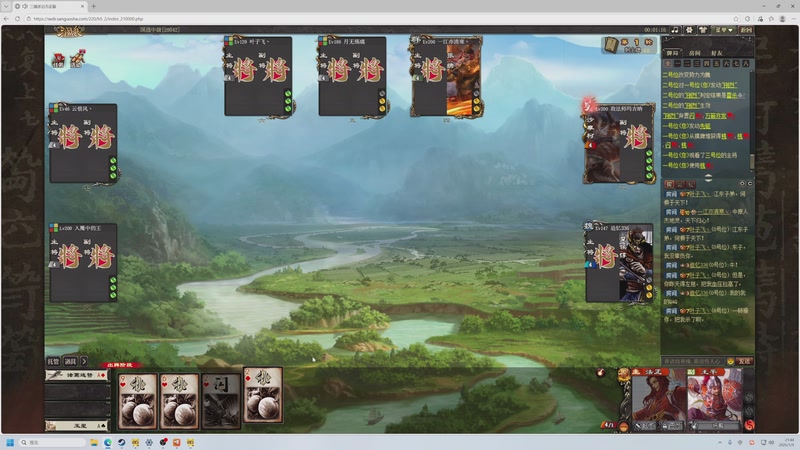Select player seat 月无殇 at top
The image size is (800, 450).
[352, 76]
